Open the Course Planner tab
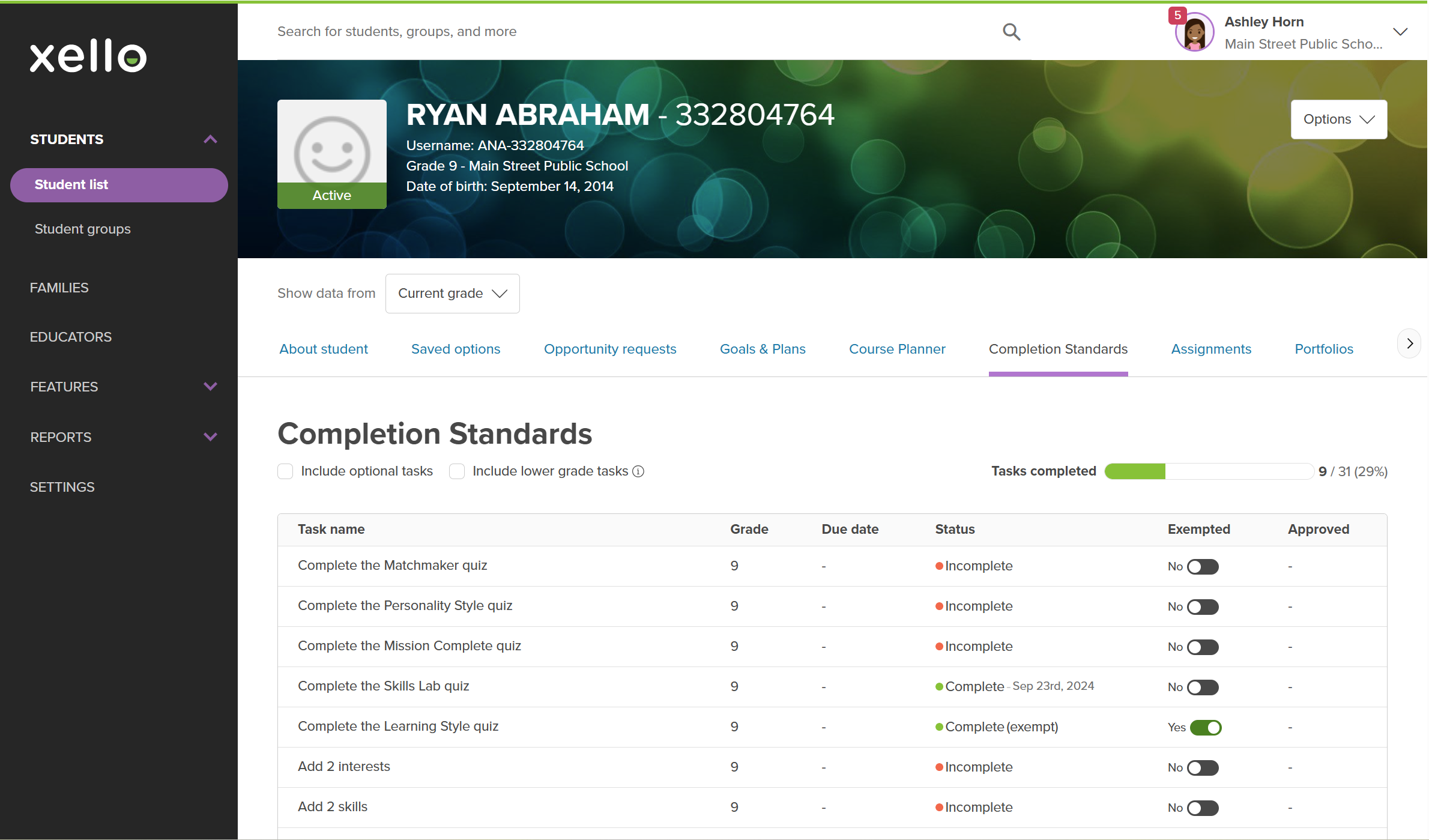Viewport: 1429px width, 840px height. [x=897, y=349]
